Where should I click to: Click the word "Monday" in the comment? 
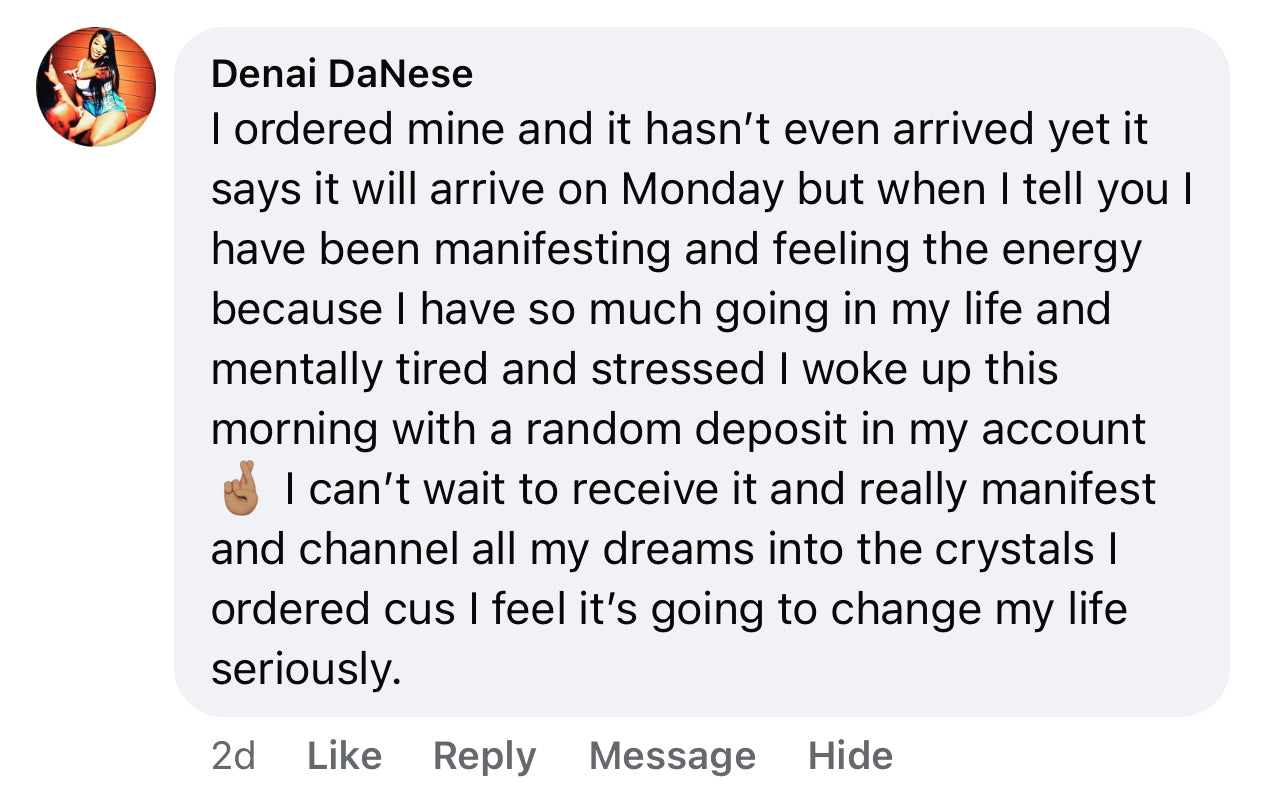click(x=703, y=190)
